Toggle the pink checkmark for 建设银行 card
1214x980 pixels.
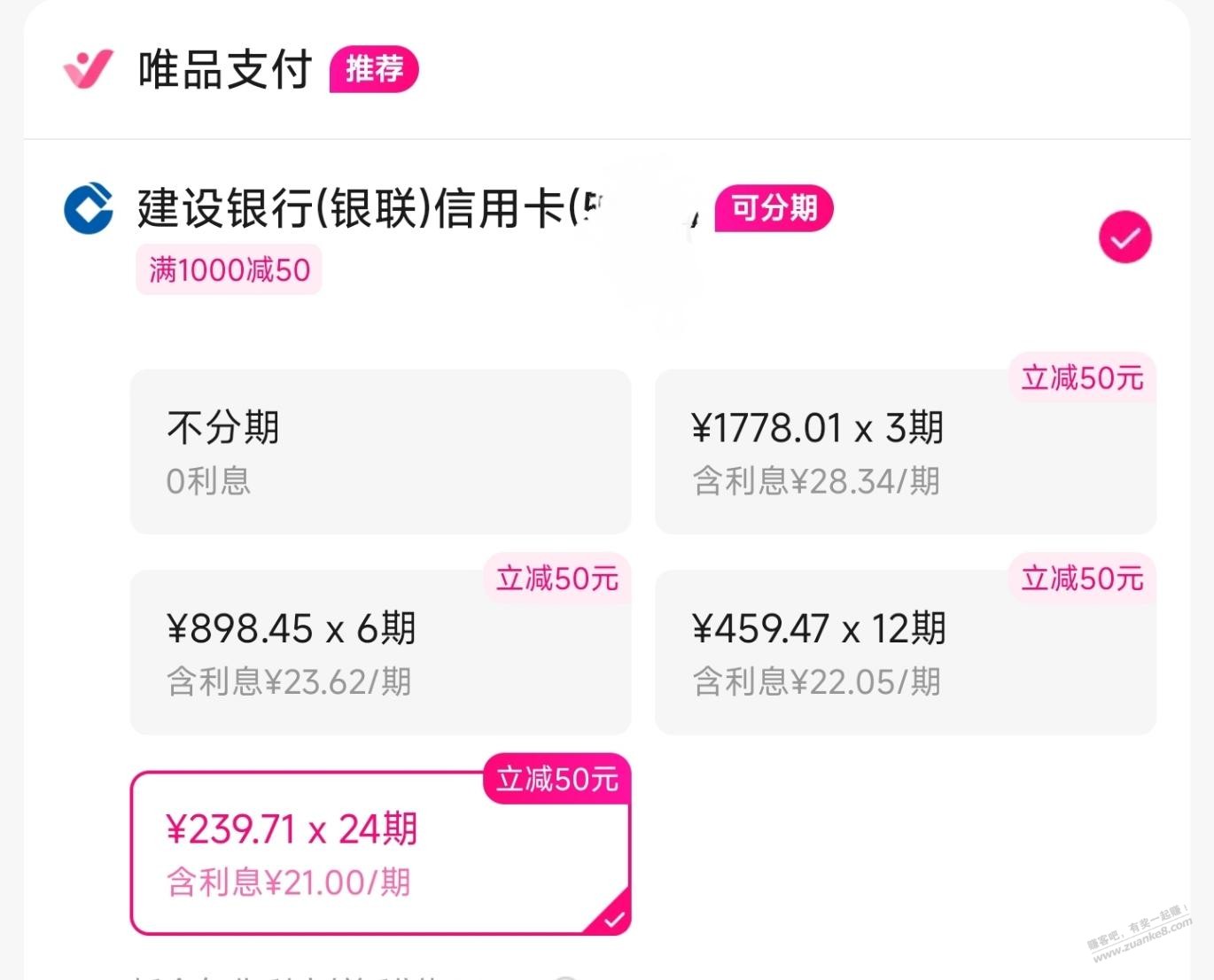coord(1125,237)
